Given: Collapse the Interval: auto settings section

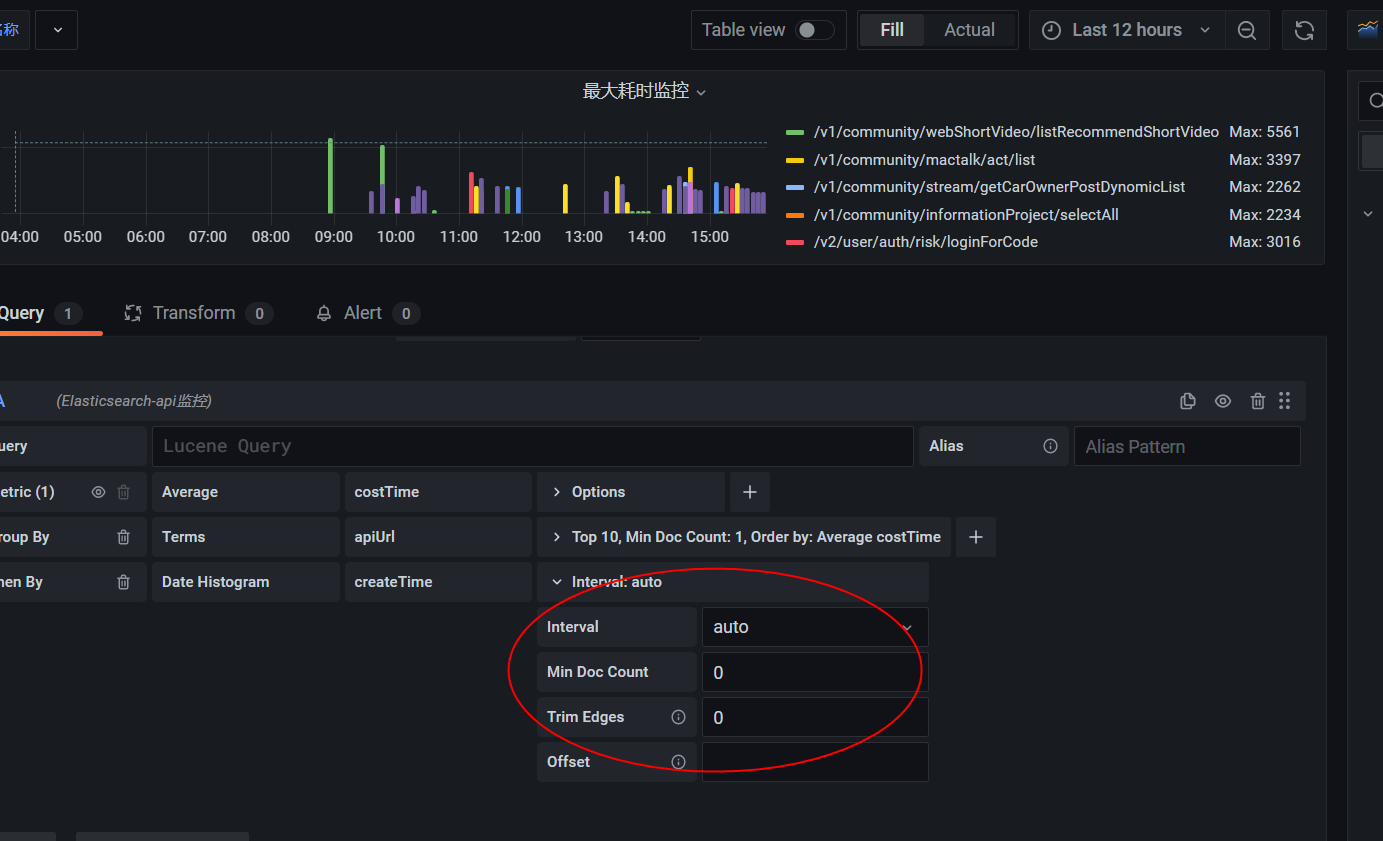Looking at the screenshot, I should click(733, 582).
